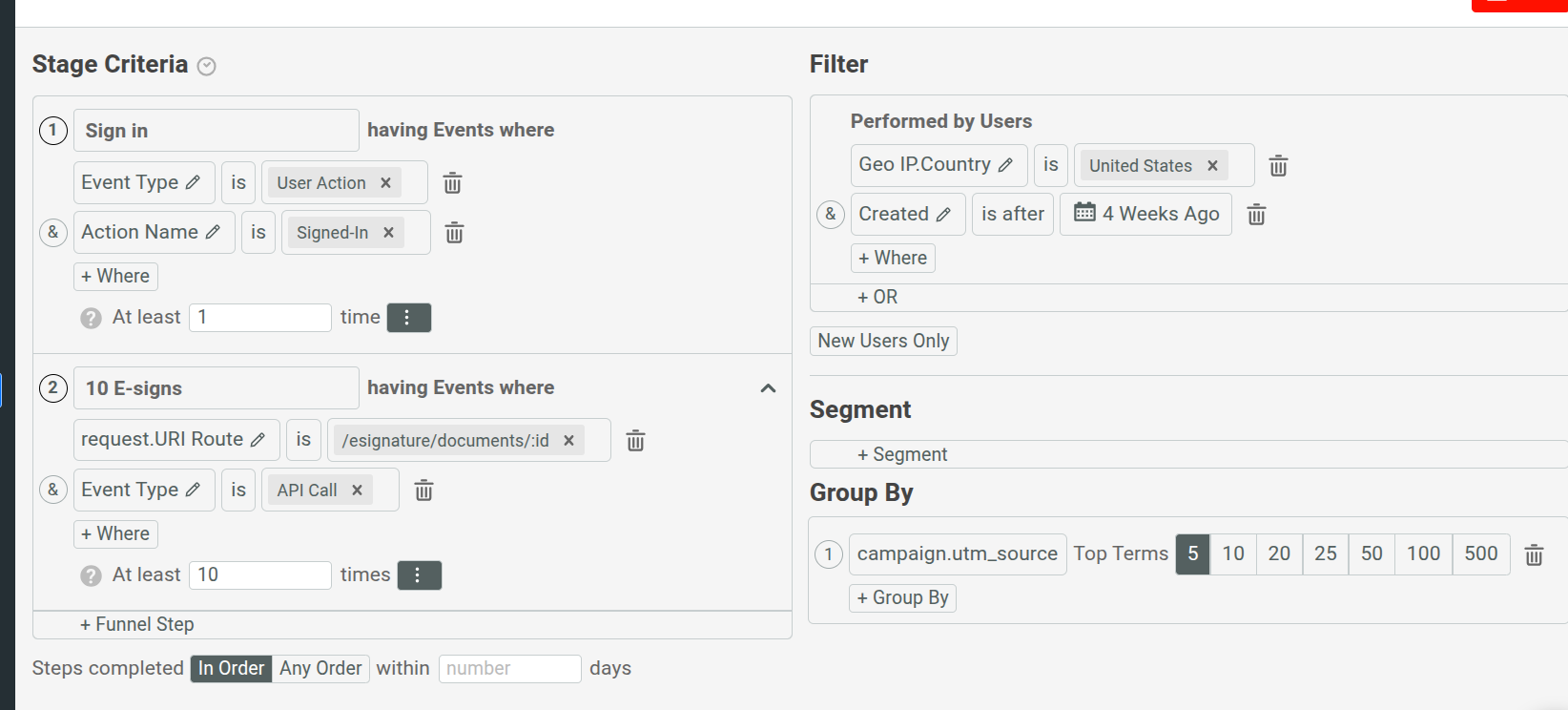The width and height of the screenshot is (1568, 710).
Task: Open the 'is' operator for Signed-In
Action: (x=258, y=232)
